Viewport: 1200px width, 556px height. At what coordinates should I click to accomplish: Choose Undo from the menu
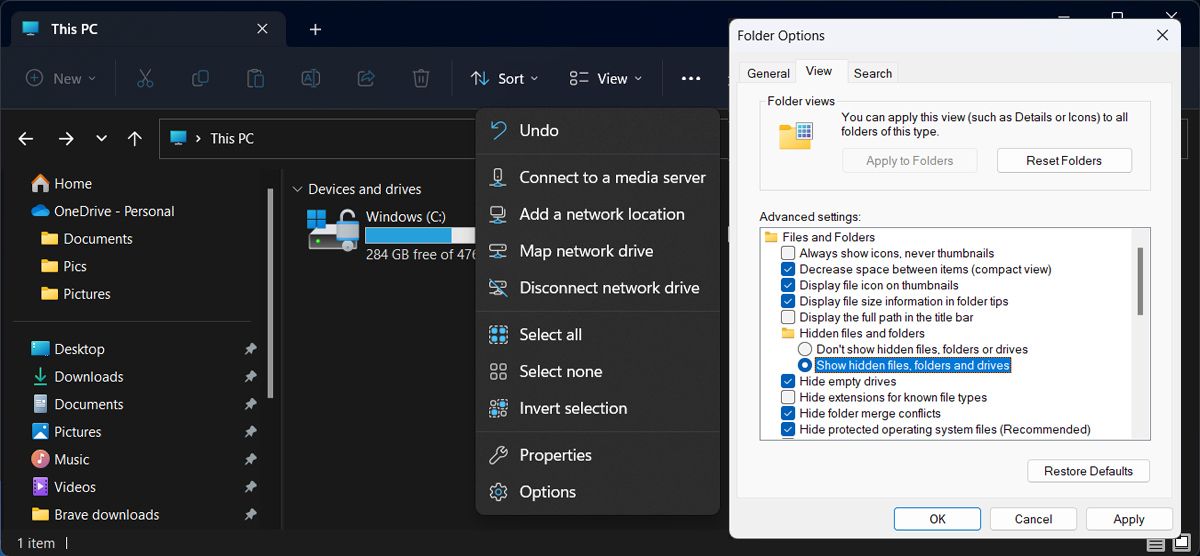[598, 131]
